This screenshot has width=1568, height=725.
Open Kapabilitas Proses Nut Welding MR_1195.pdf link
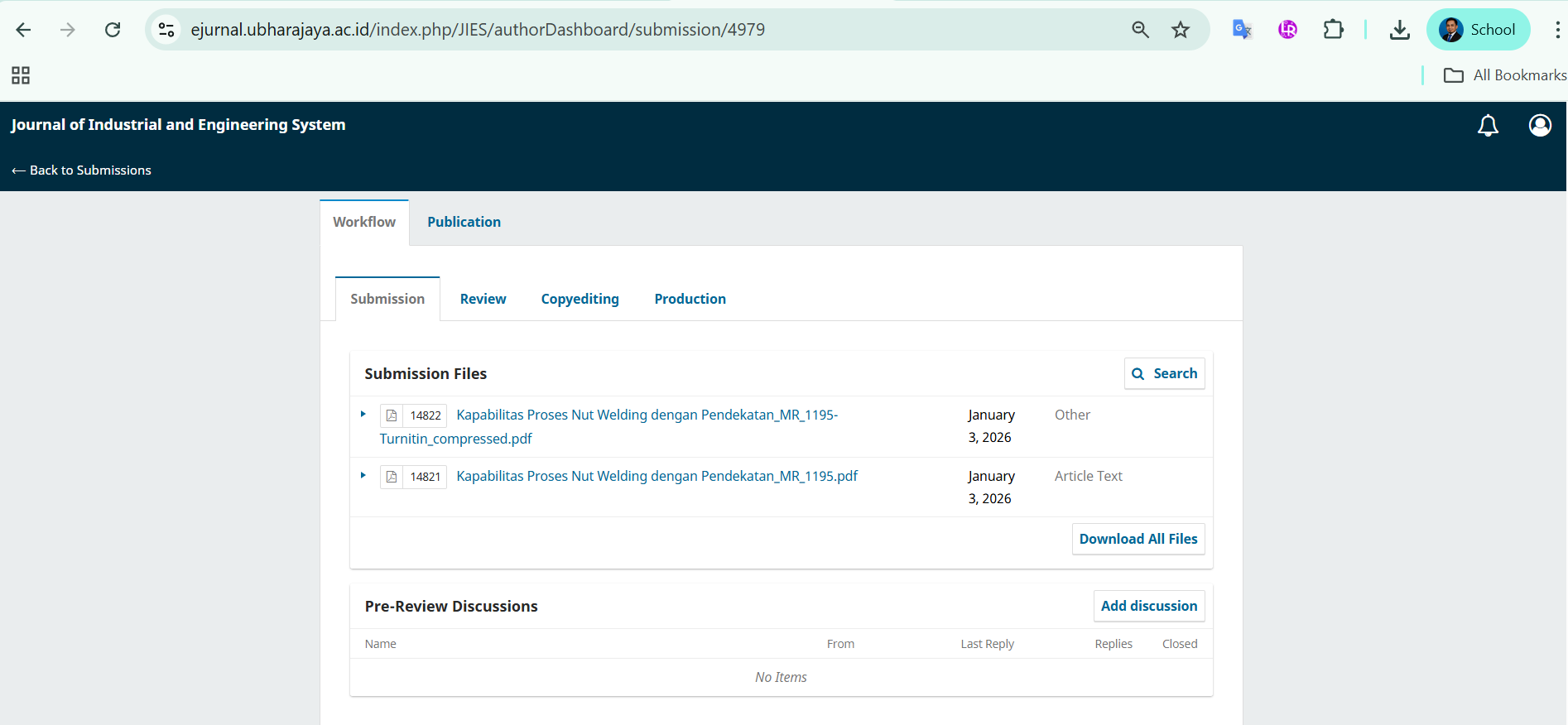point(657,476)
